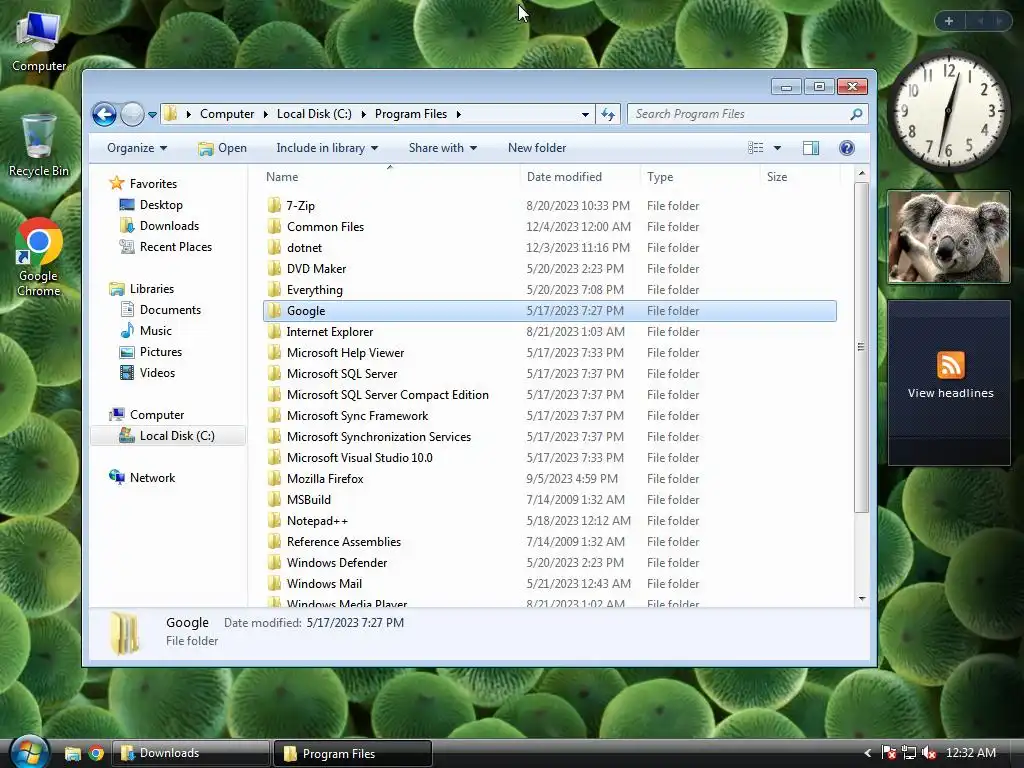Image resolution: width=1024 pixels, height=768 pixels.
Task: Select the Everything folder
Action: [x=549, y=289]
